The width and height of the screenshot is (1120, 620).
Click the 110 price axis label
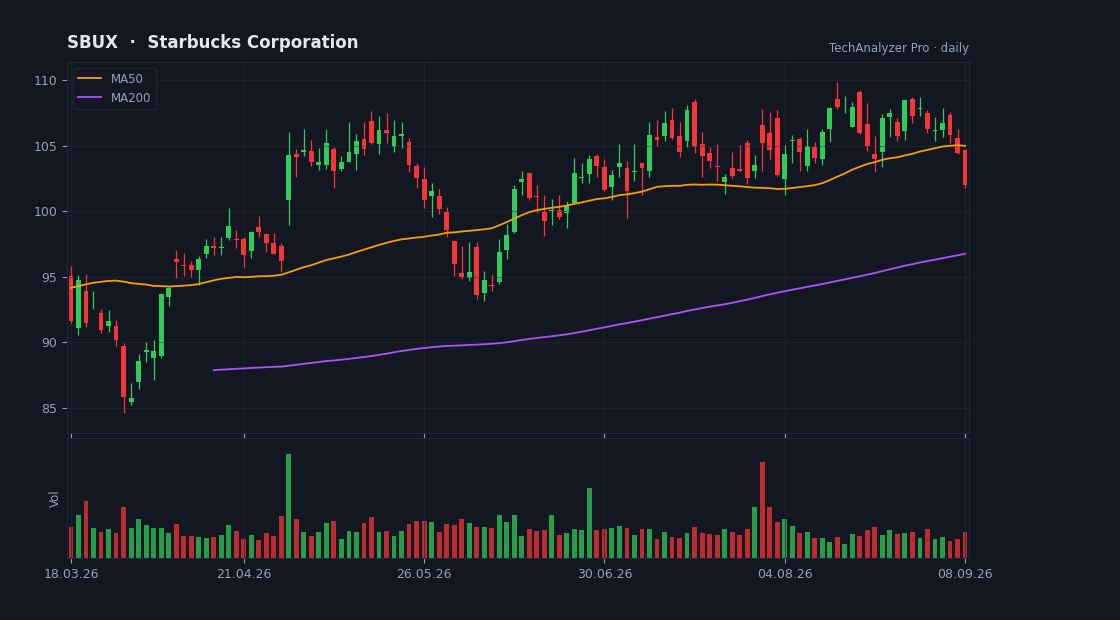pyautogui.click(x=45, y=81)
